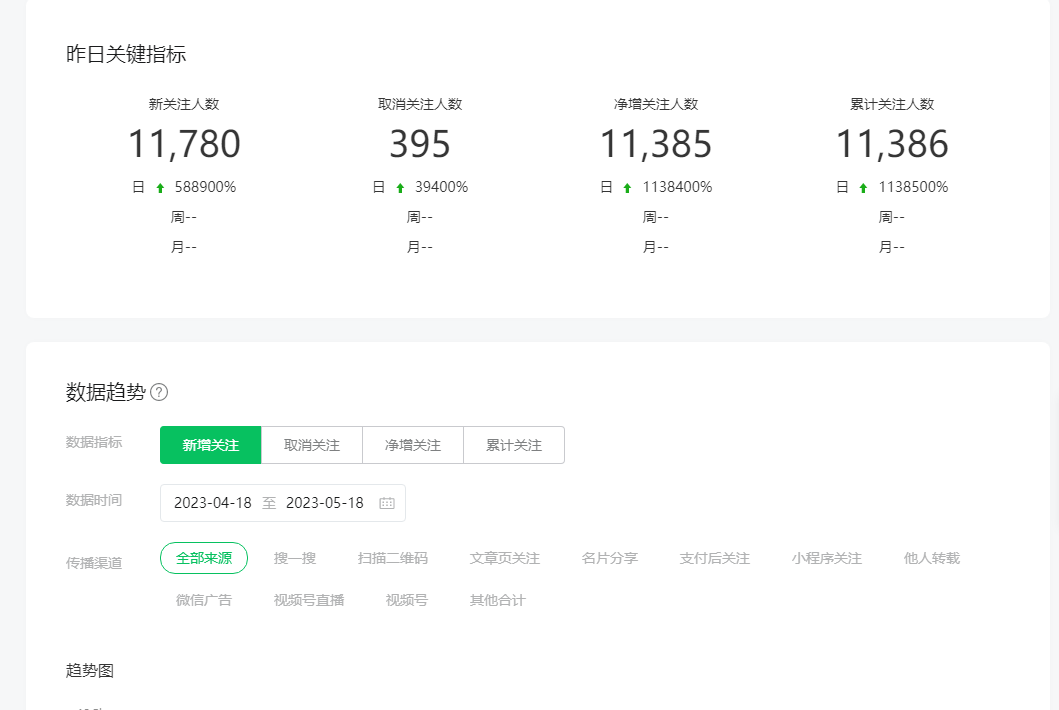Click the 数据趋势 section heading
Viewport: 1059px width, 710px height.
coord(105,392)
